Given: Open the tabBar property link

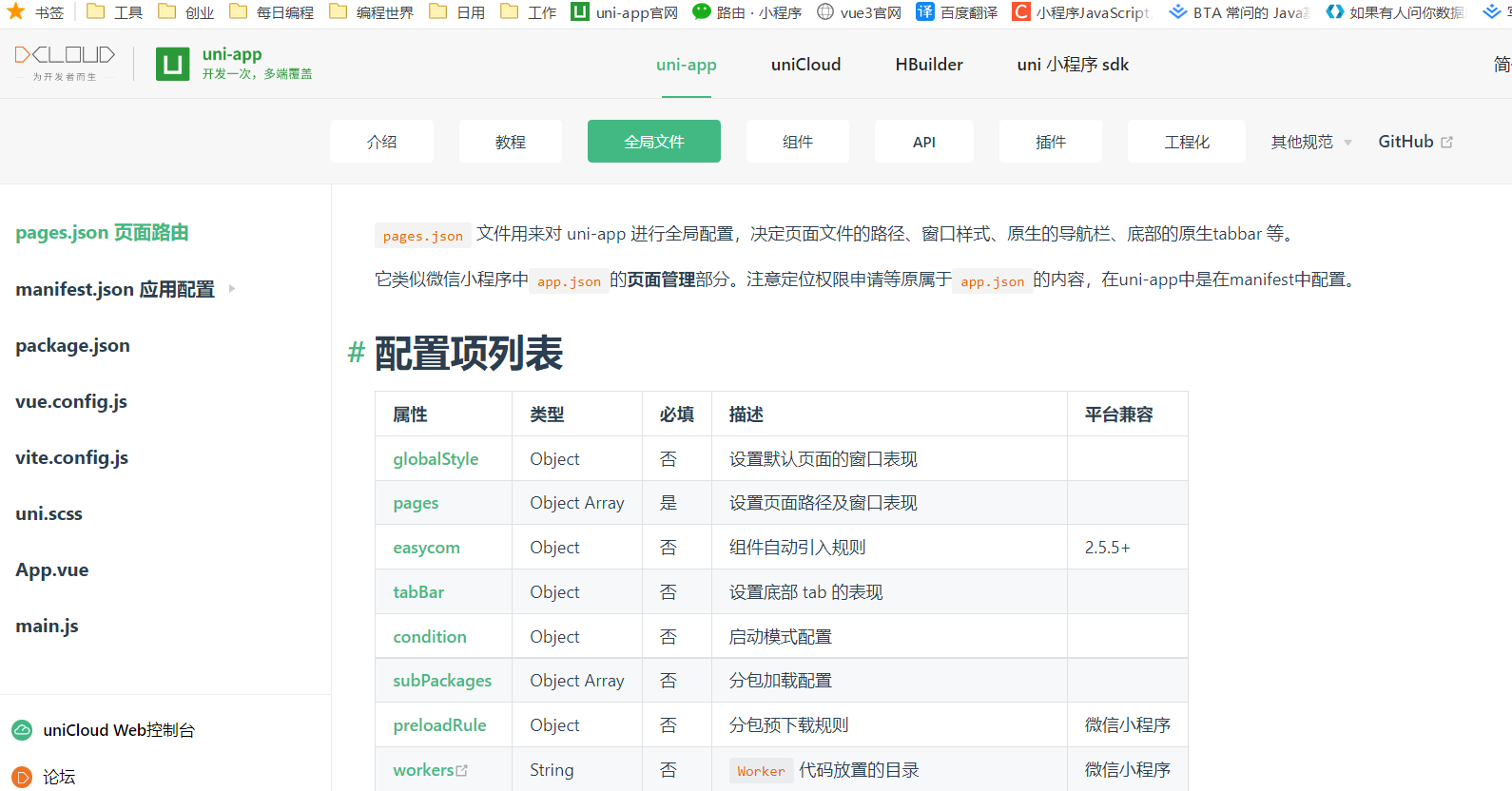Looking at the screenshot, I should click(418, 592).
